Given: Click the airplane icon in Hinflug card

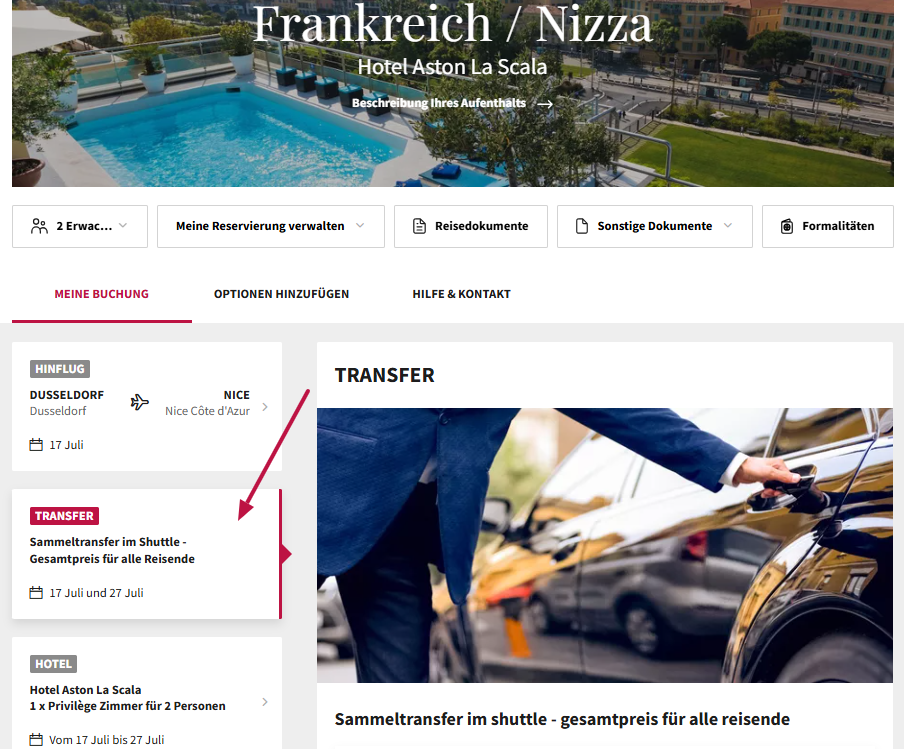Looking at the screenshot, I should point(140,402).
